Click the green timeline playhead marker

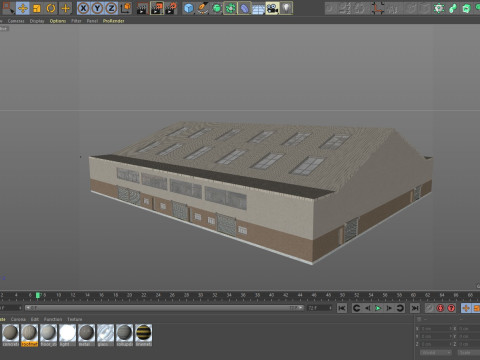coord(38,295)
